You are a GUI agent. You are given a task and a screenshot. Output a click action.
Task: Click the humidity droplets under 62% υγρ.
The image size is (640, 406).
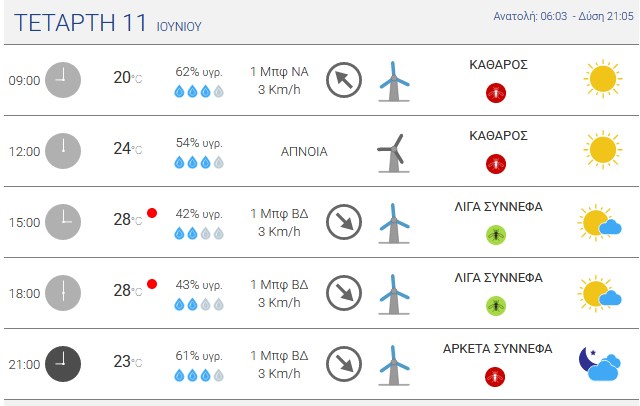tap(199, 91)
